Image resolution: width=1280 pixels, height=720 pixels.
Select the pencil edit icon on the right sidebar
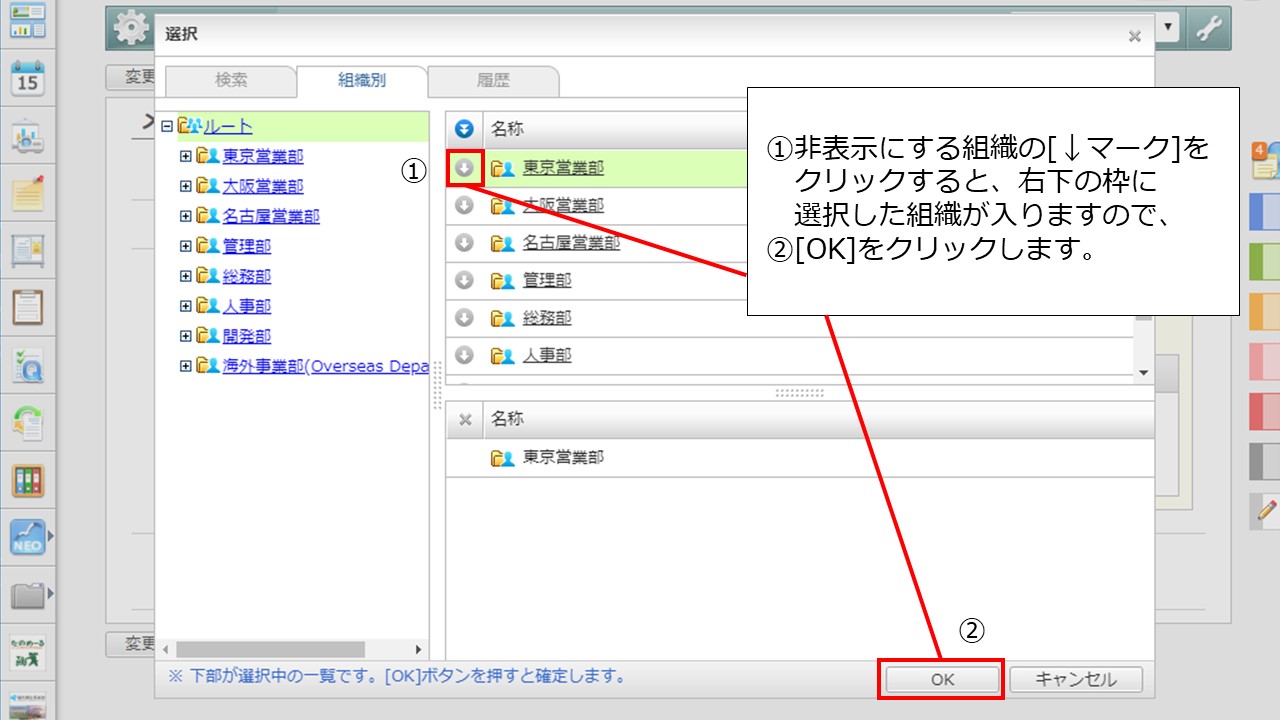1263,500
